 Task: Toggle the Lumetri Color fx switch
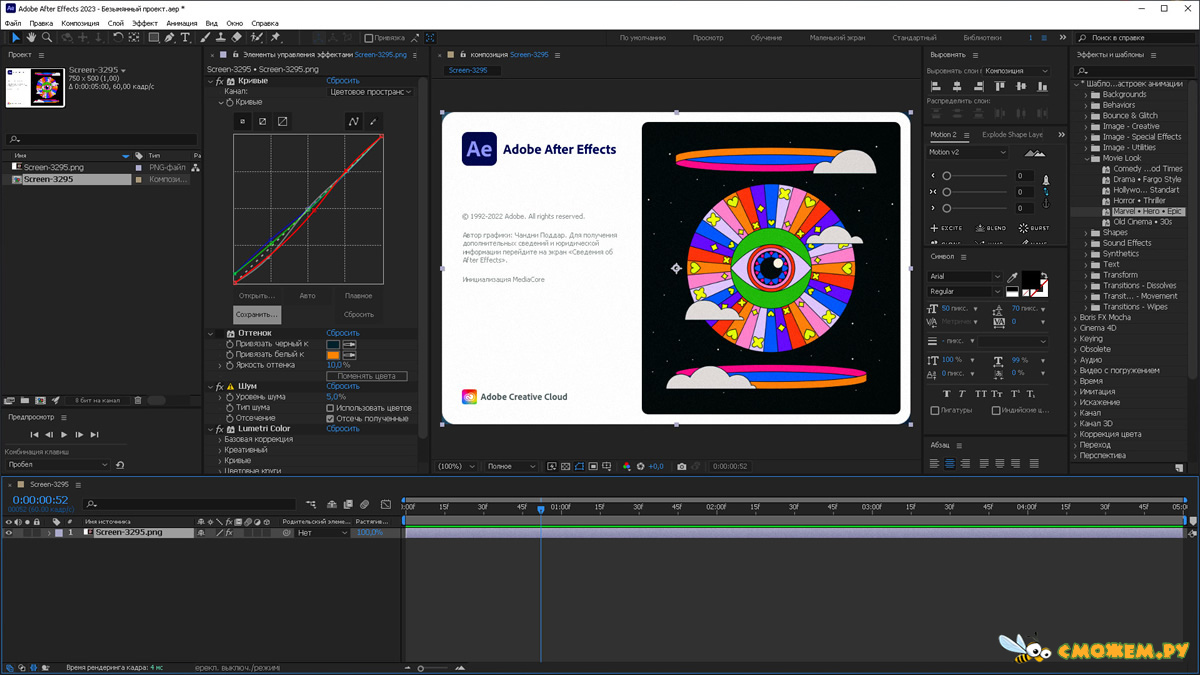pyautogui.click(x=220, y=429)
